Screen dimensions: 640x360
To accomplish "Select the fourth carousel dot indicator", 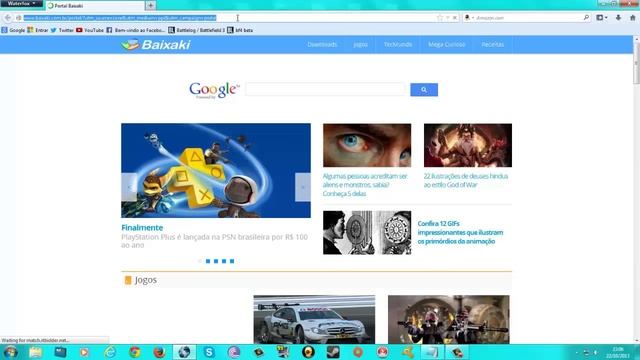I will 224,261.
